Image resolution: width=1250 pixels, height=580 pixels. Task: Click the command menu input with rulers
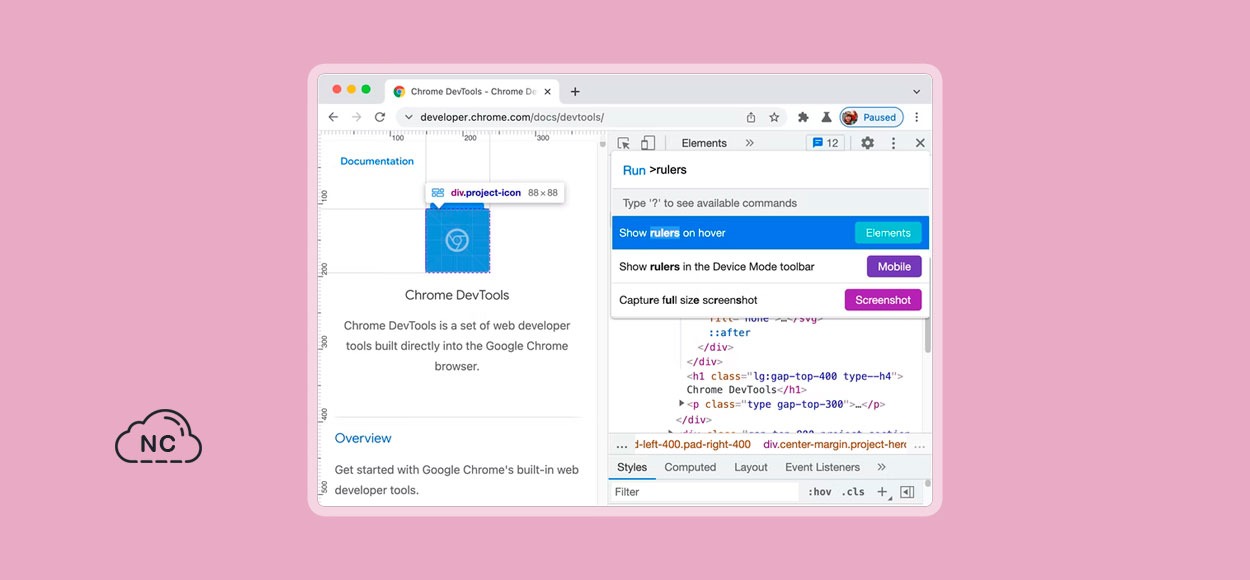tap(770, 170)
